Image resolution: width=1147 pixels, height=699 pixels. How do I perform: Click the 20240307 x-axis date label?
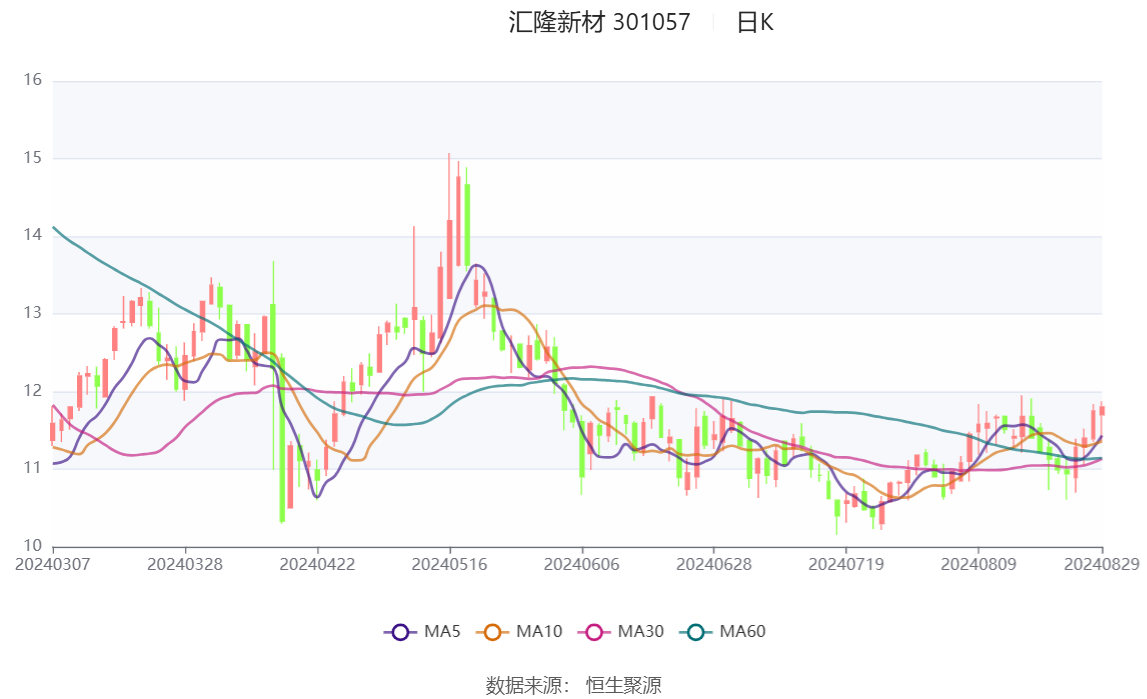tap(53, 564)
